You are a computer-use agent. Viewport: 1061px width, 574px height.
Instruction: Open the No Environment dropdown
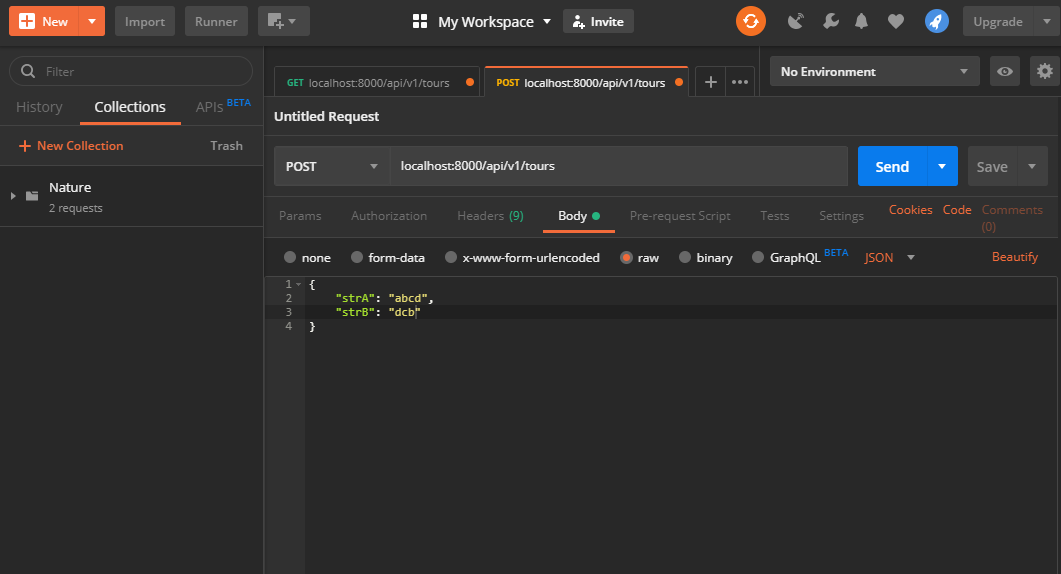click(875, 71)
